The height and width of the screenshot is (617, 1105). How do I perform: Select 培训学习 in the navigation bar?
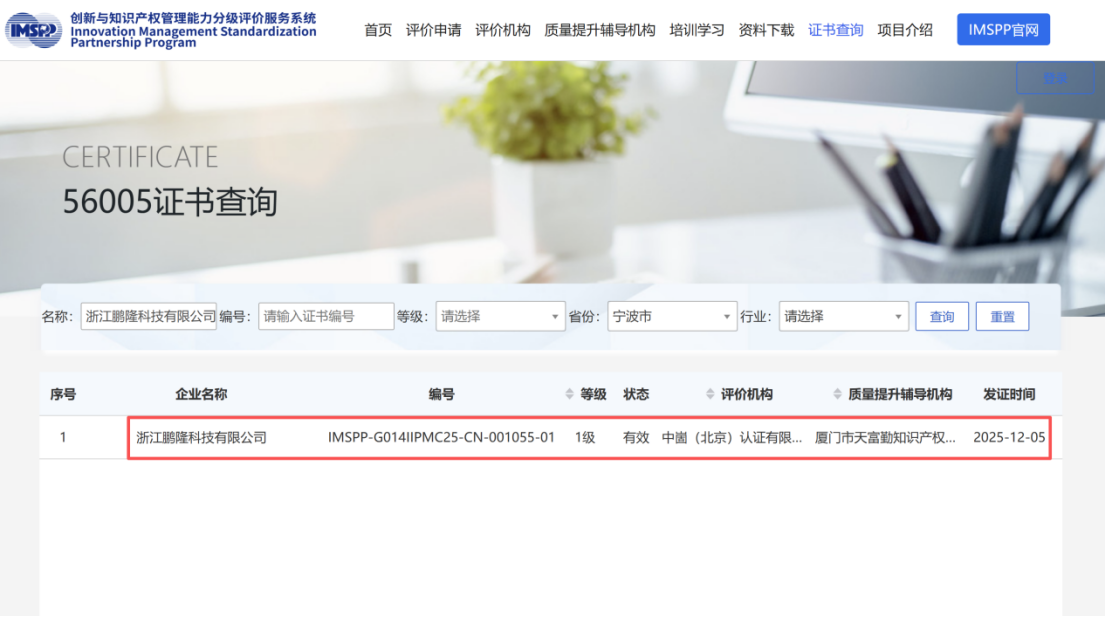[x=696, y=30]
